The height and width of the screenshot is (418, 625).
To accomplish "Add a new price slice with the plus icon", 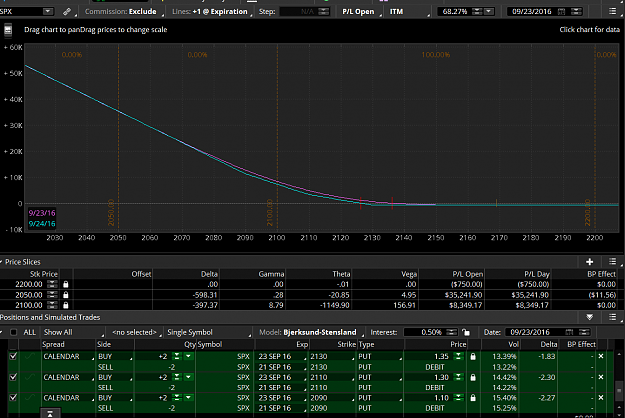I will pyautogui.click(x=590, y=262).
